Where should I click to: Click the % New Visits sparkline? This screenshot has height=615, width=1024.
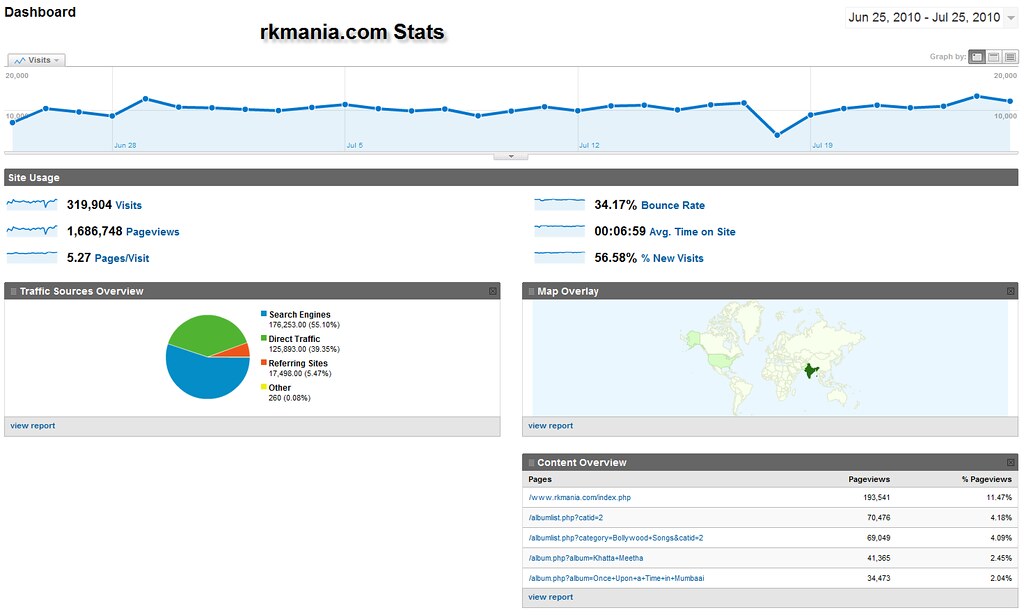tap(559, 257)
